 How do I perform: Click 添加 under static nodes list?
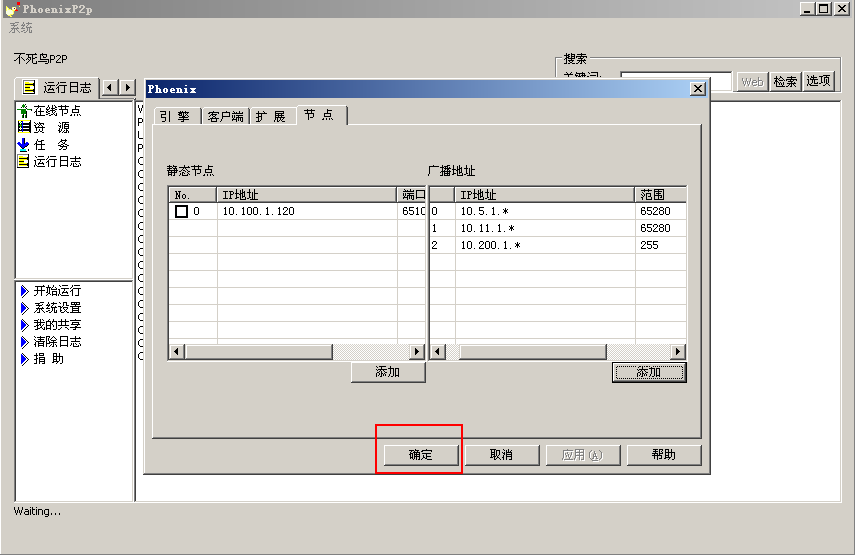tap(388, 372)
